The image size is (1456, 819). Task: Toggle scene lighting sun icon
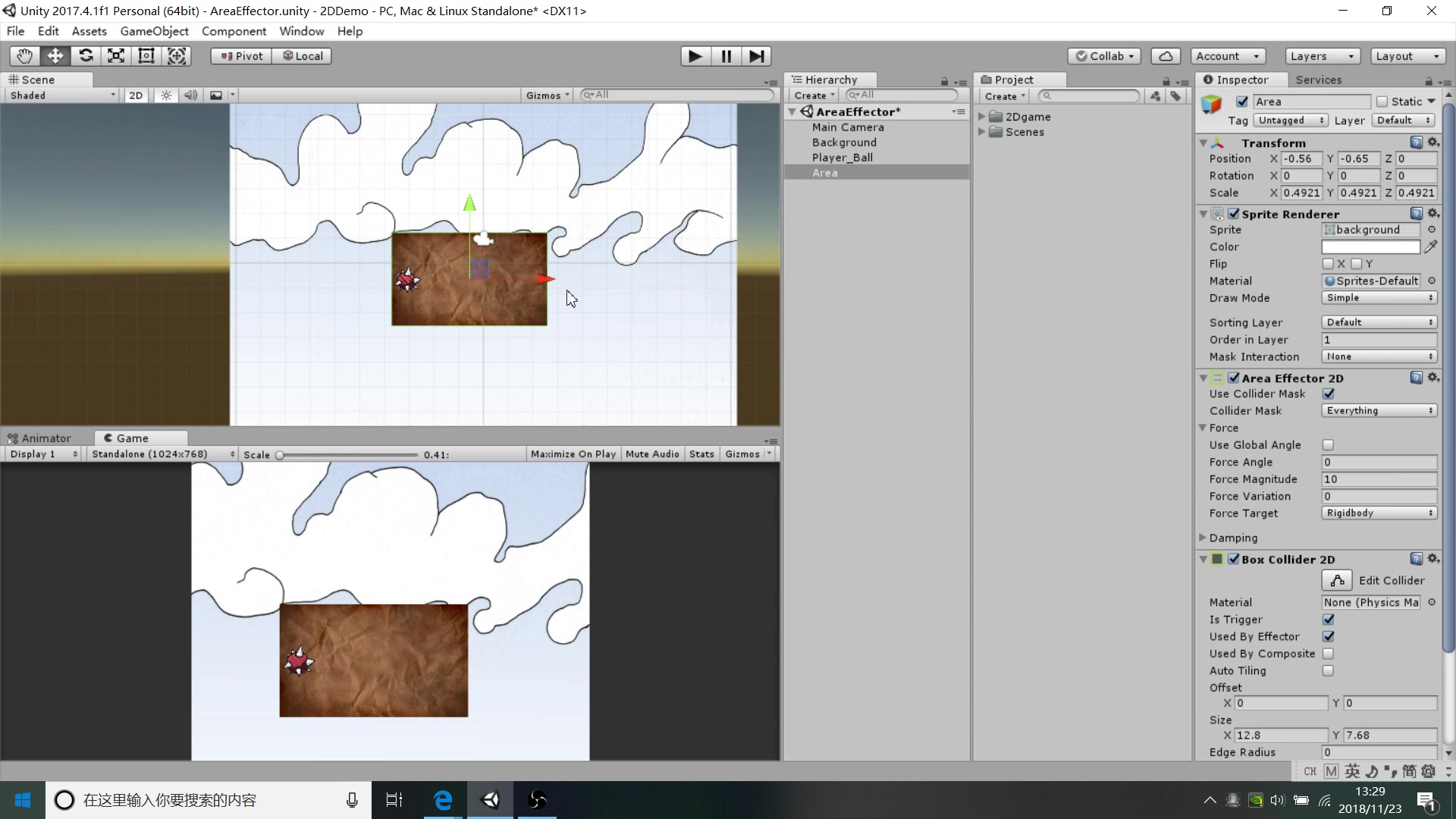click(x=166, y=96)
